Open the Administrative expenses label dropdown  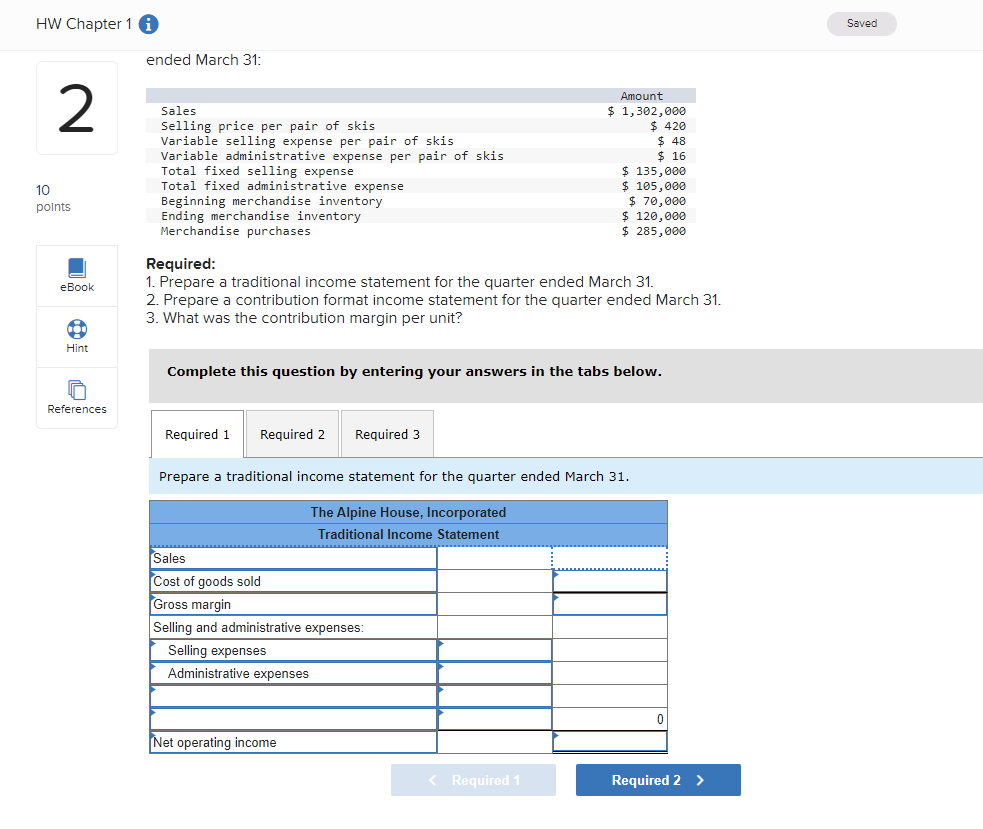pyautogui.click(x=293, y=673)
